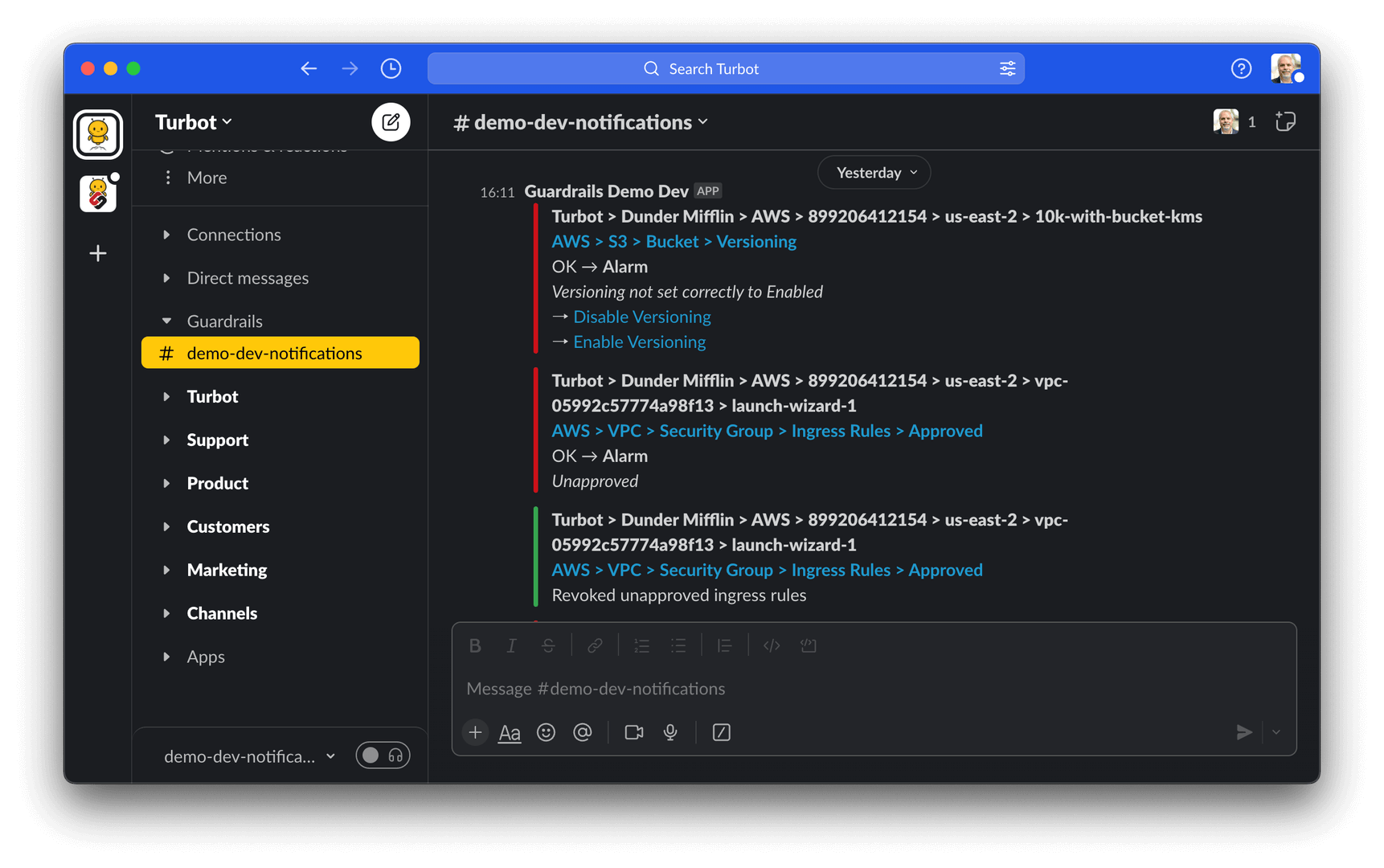Add a new workspace
This screenshot has height=868, width=1384.
(x=98, y=253)
